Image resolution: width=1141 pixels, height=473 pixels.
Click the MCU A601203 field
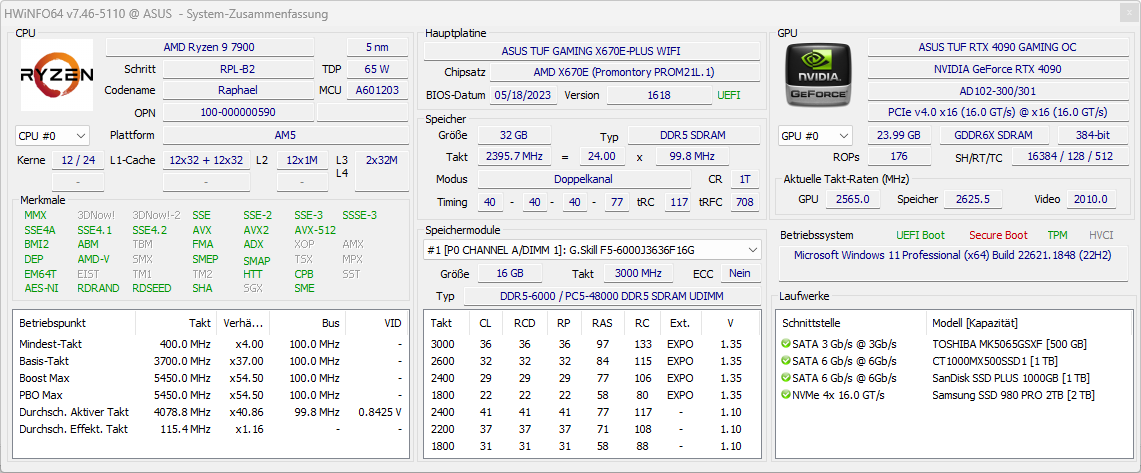377,90
